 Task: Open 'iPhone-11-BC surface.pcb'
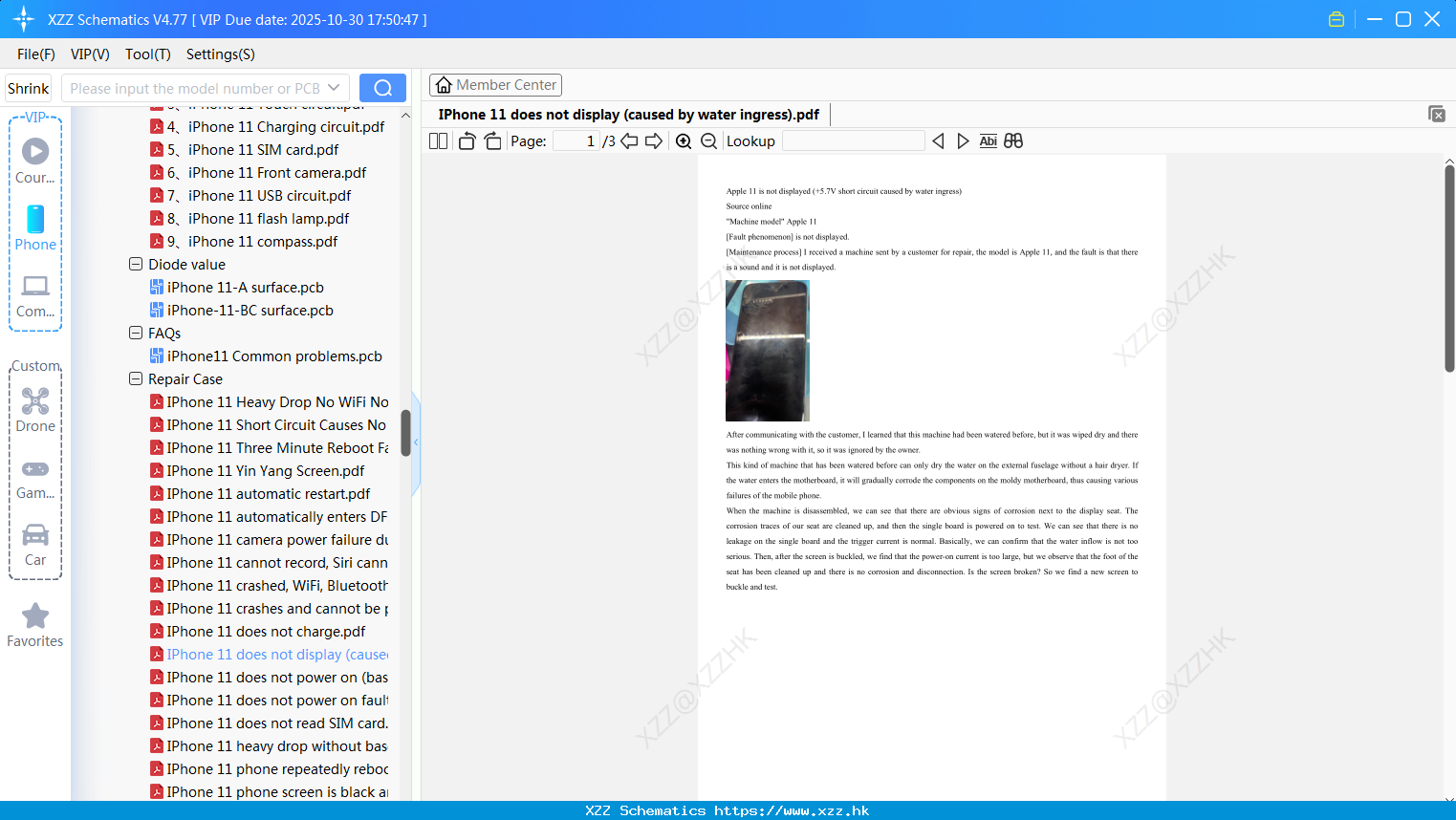(242, 310)
